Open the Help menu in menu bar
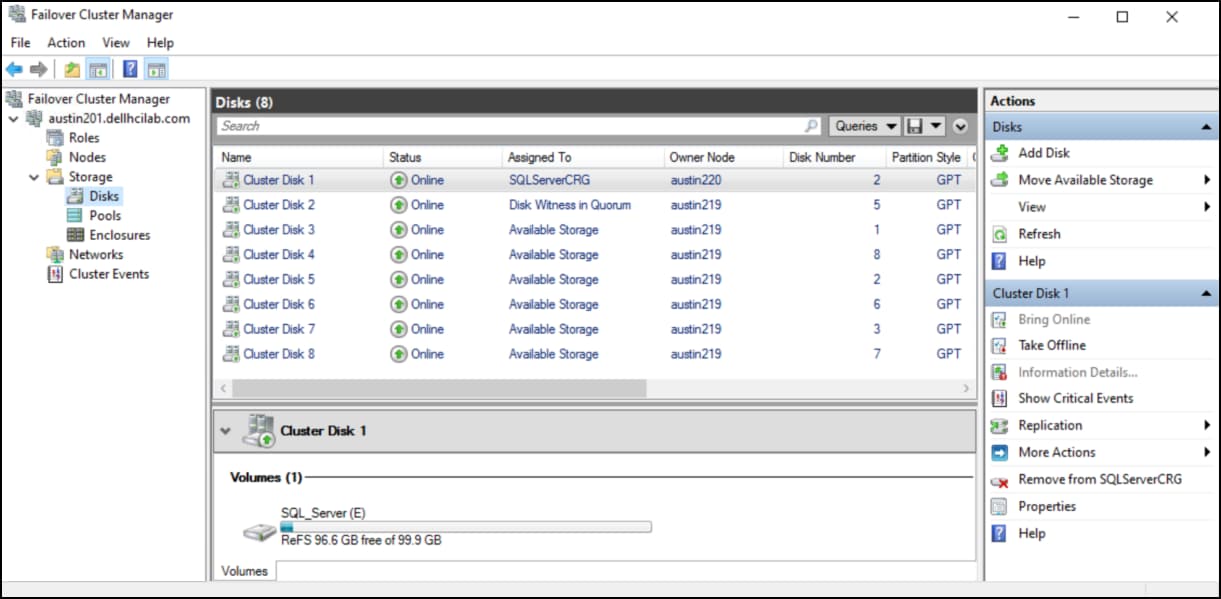The image size is (1221, 599). click(x=160, y=43)
